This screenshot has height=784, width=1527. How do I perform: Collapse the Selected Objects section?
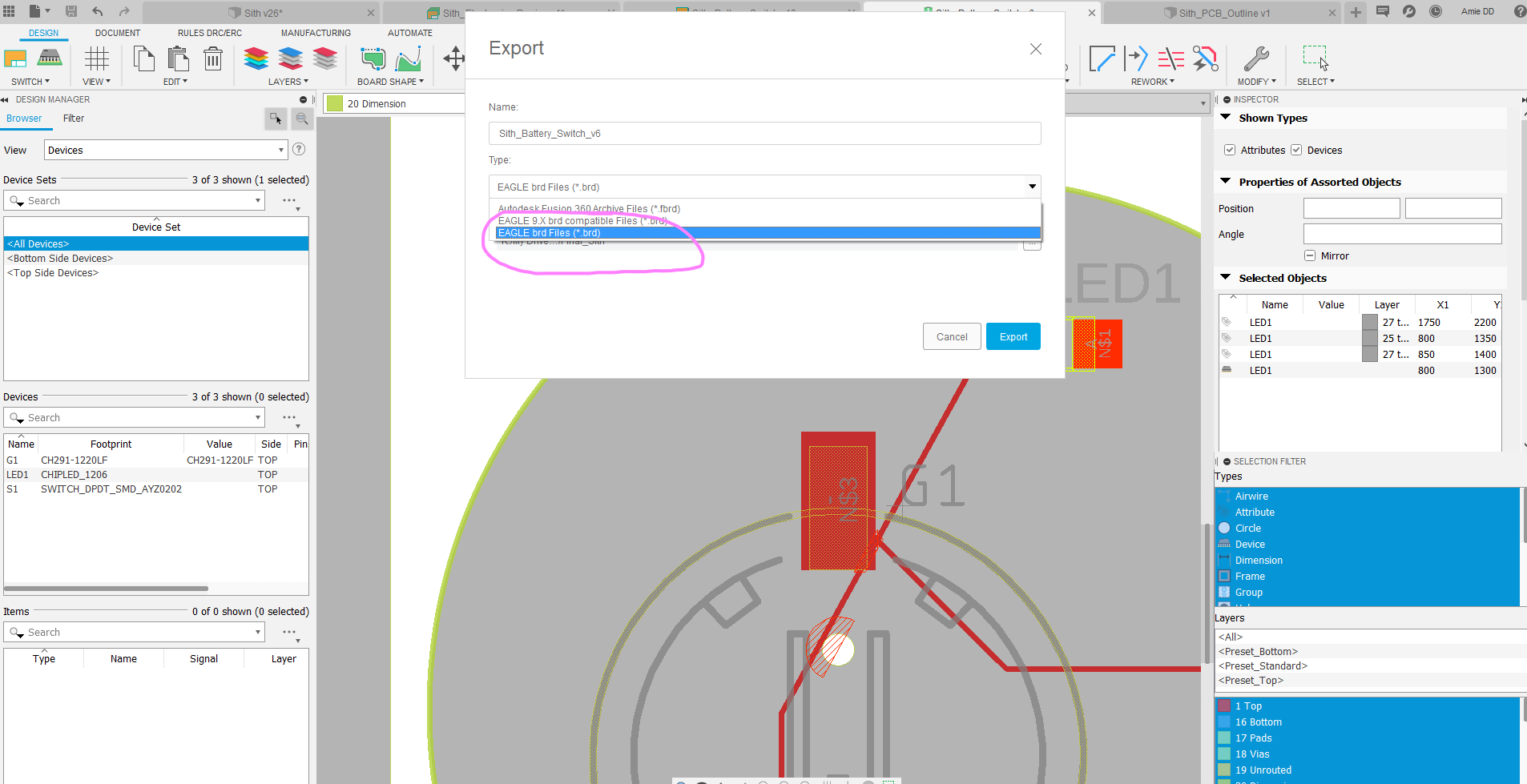(x=1225, y=277)
